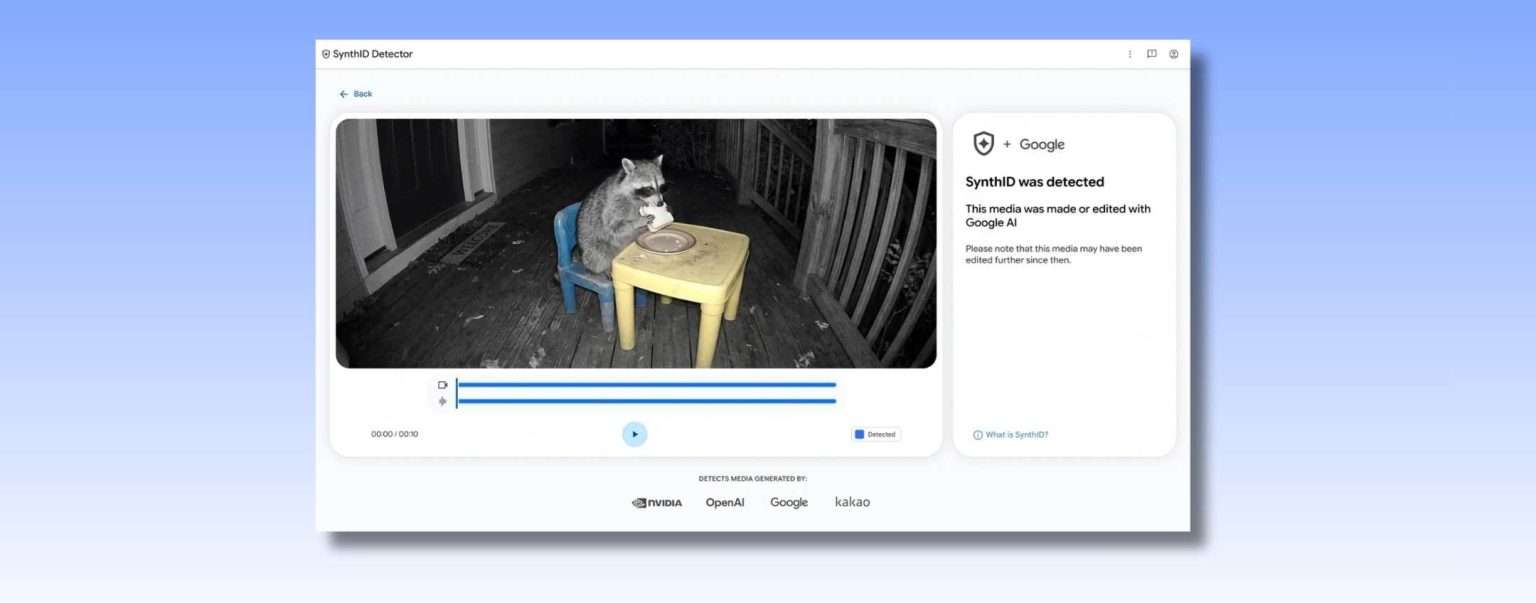Viewport: 1536px width, 603px height.
Task: Click the kakao logo
Action: pyautogui.click(x=852, y=502)
